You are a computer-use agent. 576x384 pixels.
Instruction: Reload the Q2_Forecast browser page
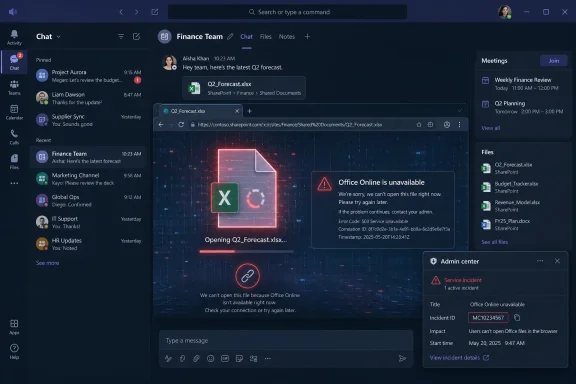coord(181,125)
